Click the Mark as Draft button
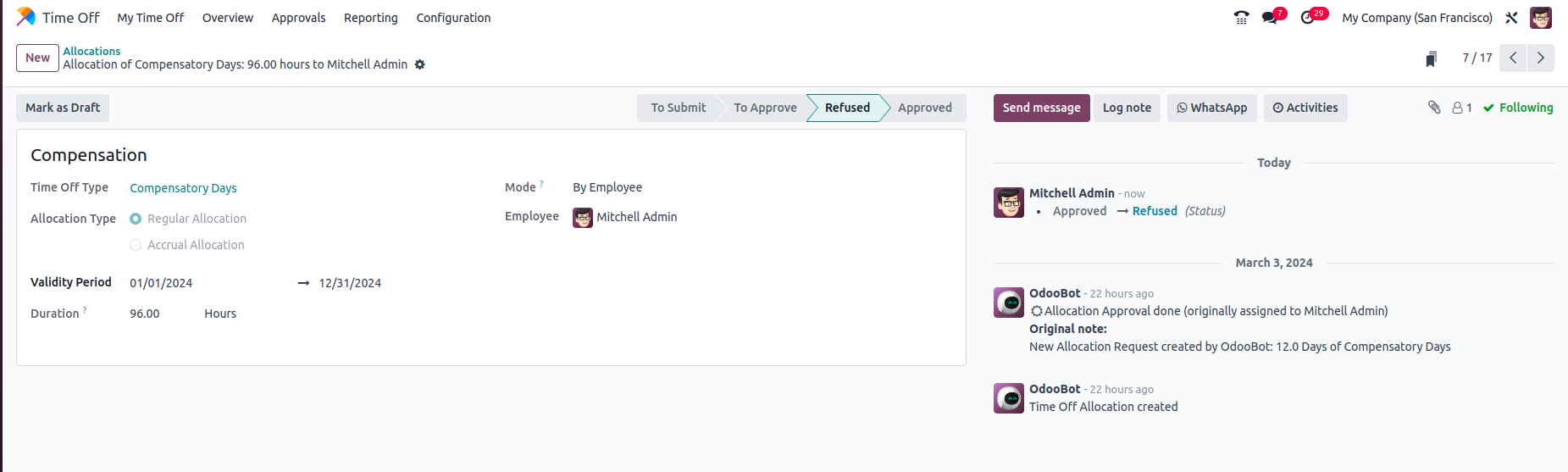 (63, 108)
